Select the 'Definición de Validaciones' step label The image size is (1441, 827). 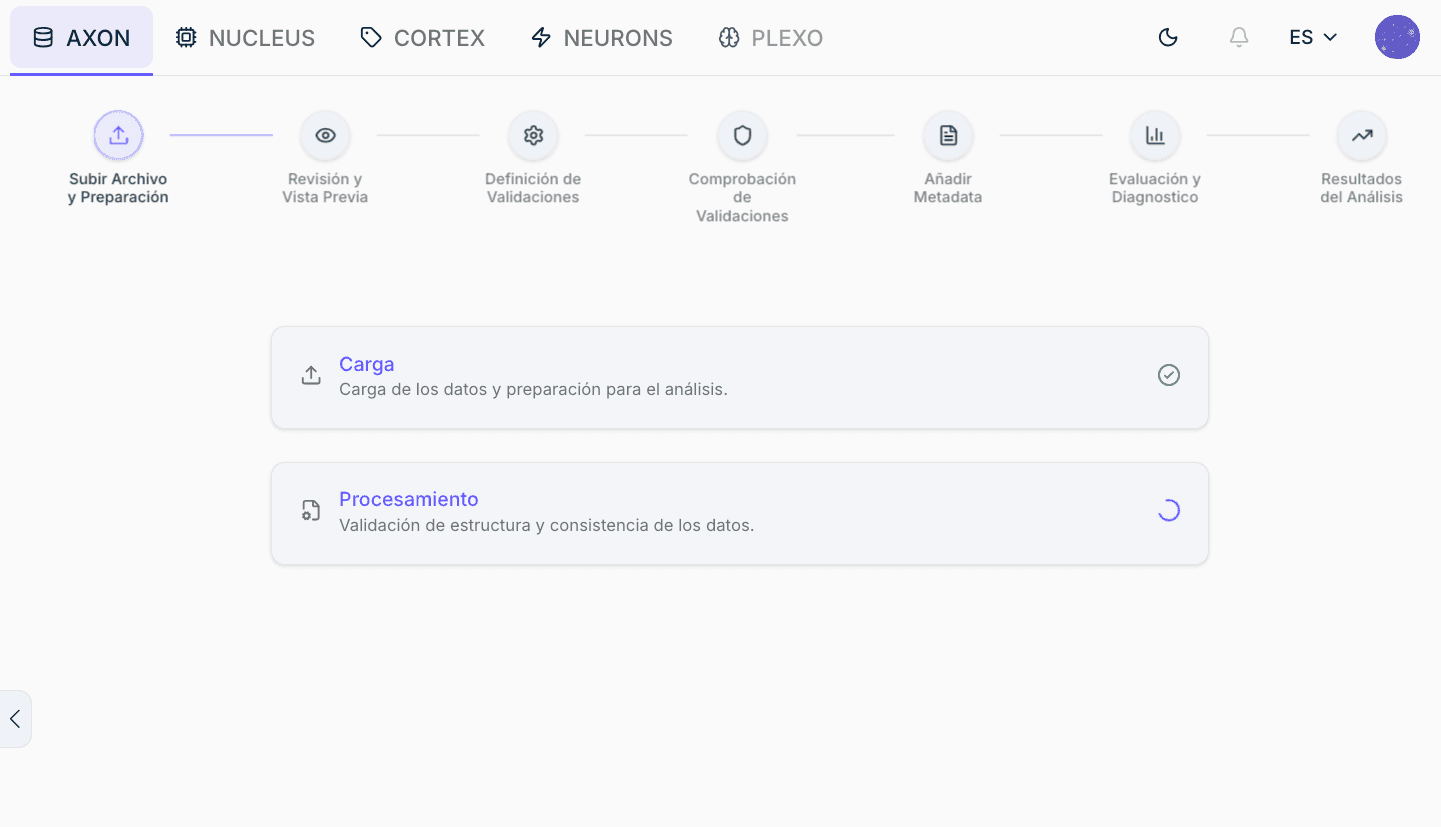(x=533, y=188)
